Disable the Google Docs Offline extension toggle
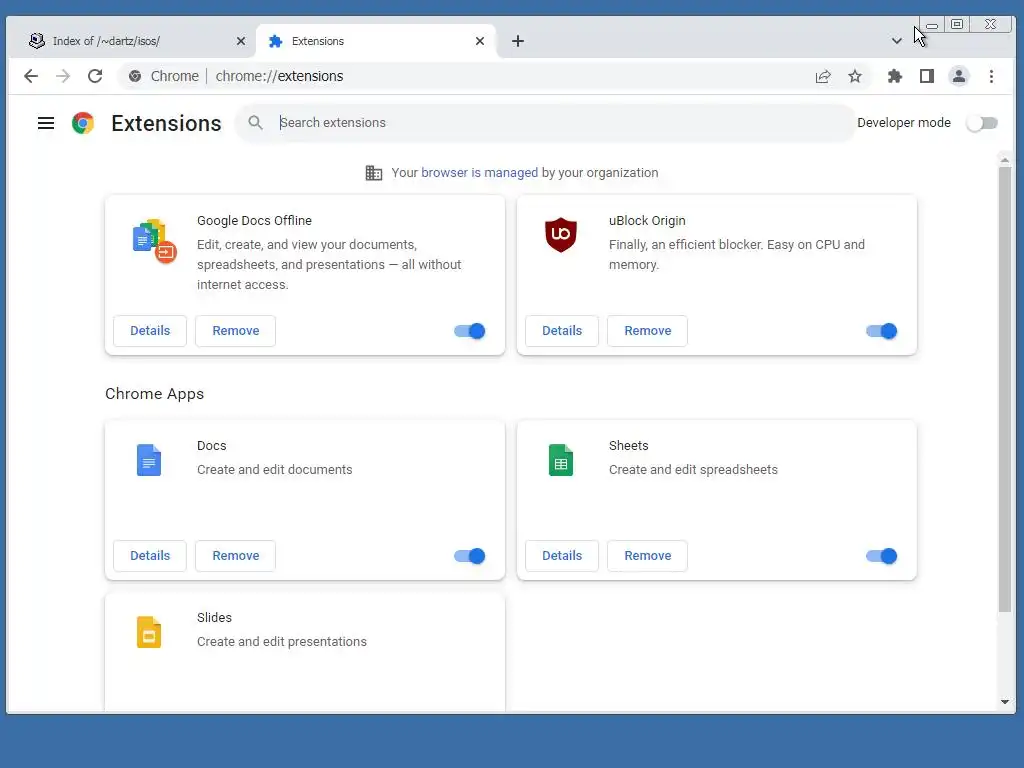The width and height of the screenshot is (1024, 768). pos(470,331)
